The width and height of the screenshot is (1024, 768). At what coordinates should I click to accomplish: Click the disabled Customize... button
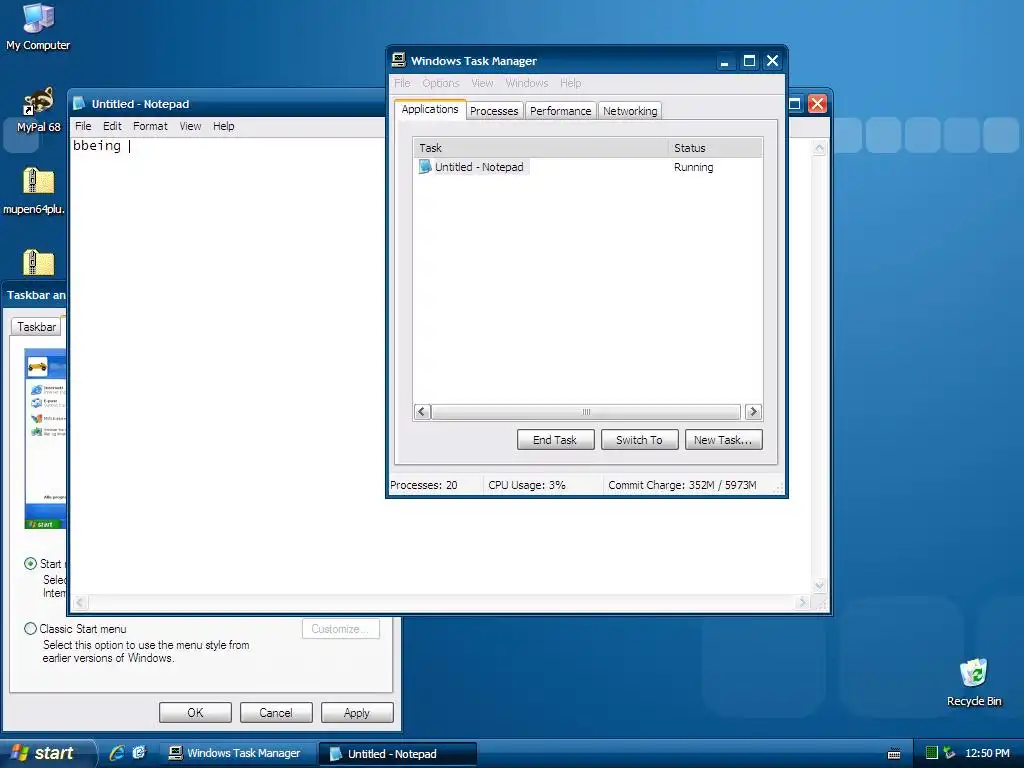pyautogui.click(x=340, y=629)
